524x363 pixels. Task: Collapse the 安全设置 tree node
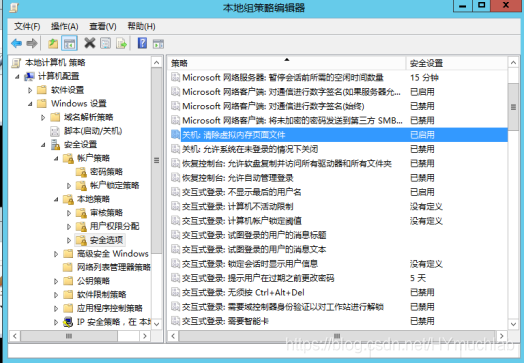tap(43, 145)
